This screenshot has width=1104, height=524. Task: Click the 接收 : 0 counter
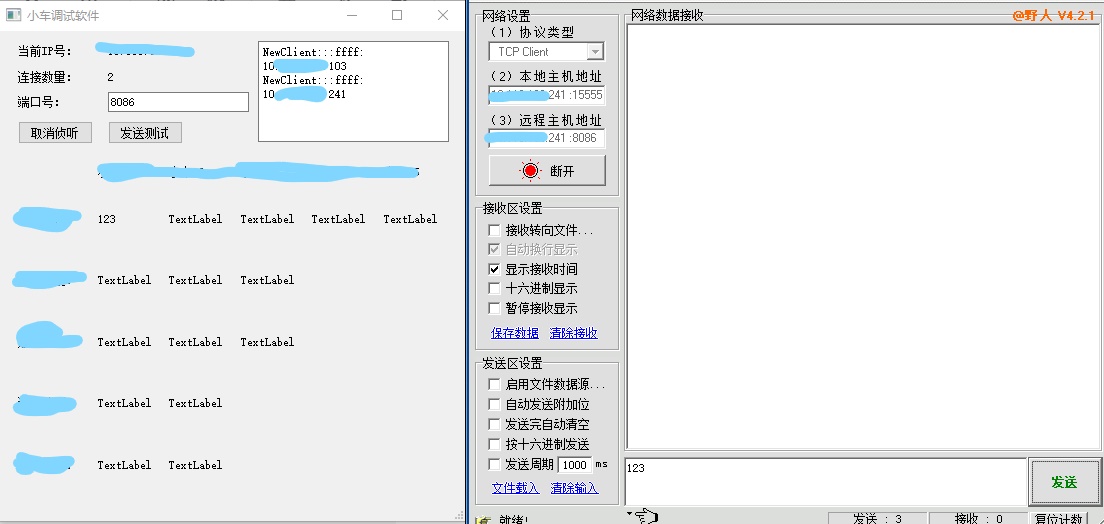(x=979, y=519)
